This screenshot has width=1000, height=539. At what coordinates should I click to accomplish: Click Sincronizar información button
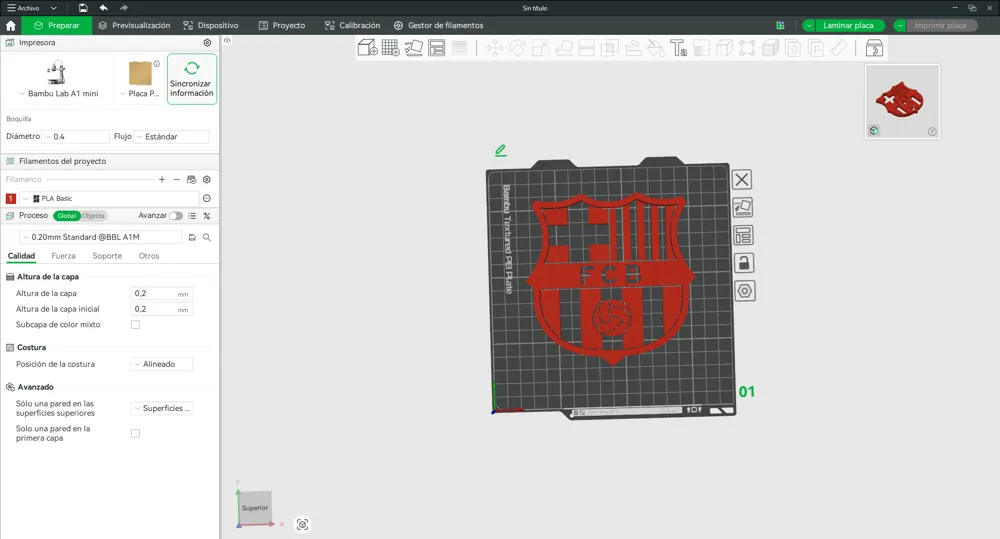(192, 79)
